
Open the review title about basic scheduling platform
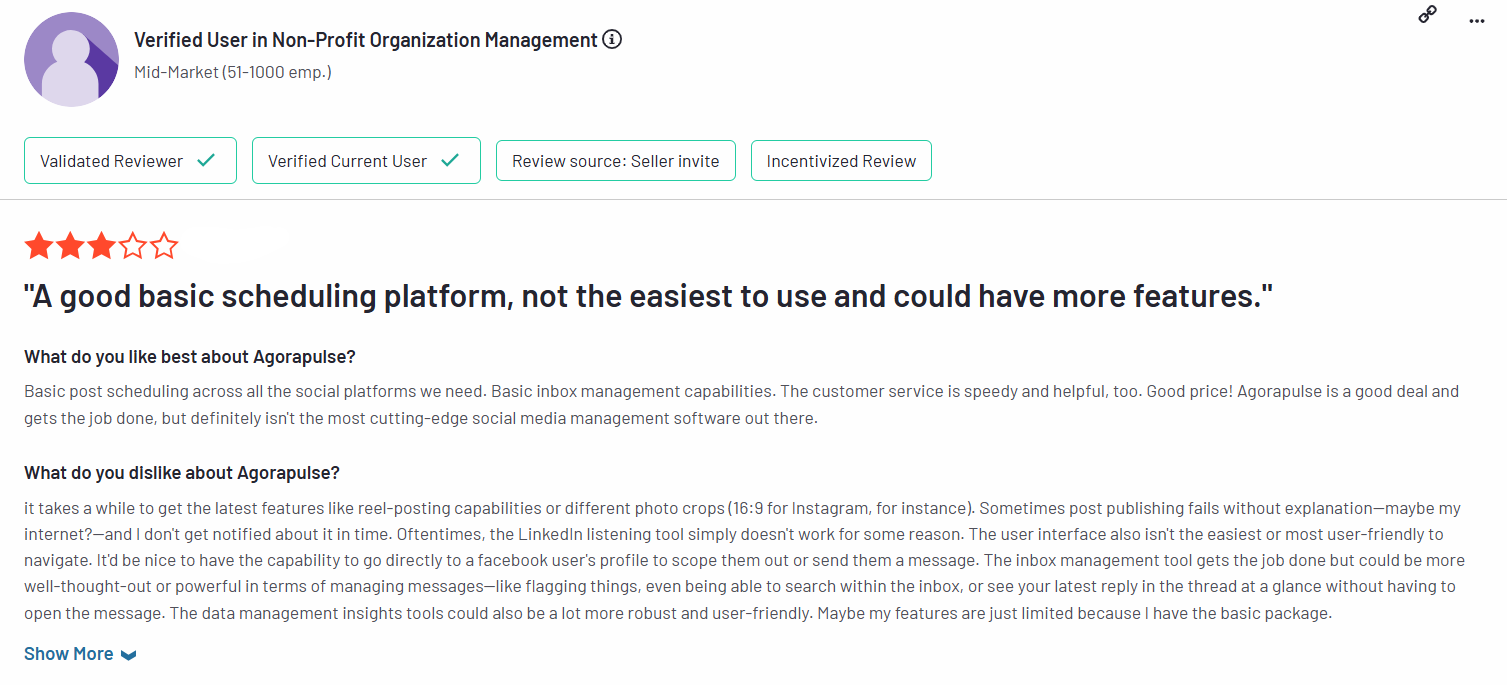coord(648,297)
